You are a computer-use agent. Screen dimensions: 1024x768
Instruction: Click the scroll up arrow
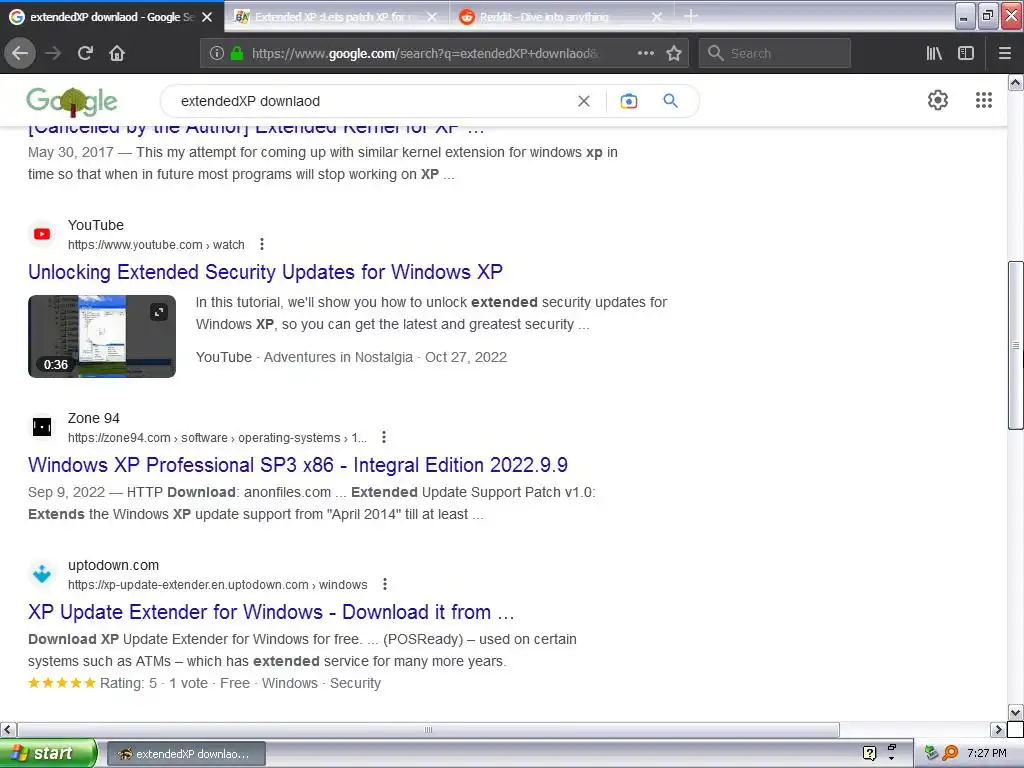(x=1016, y=82)
